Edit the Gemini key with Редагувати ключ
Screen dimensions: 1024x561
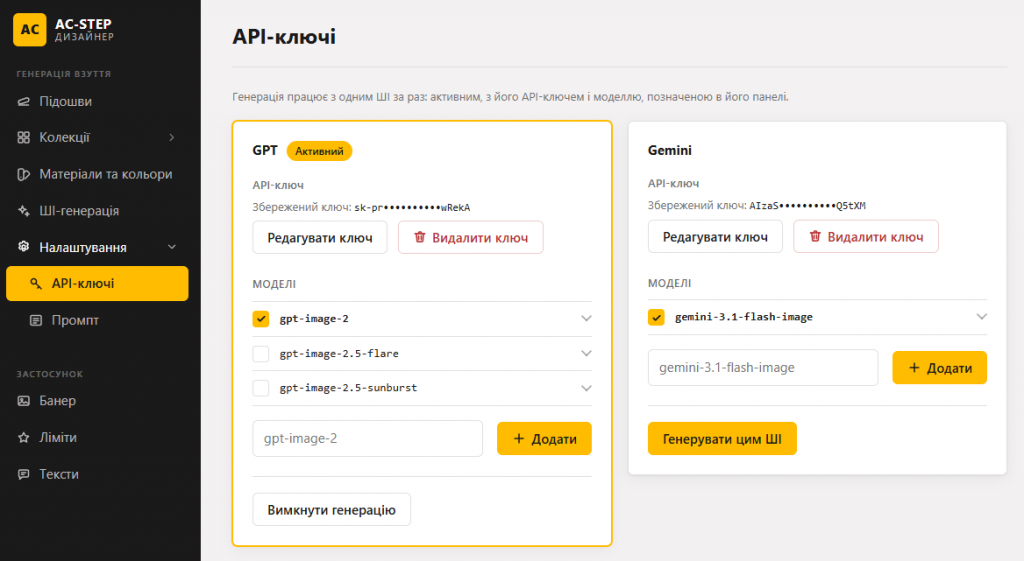pyautogui.click(x=715, y=237)
